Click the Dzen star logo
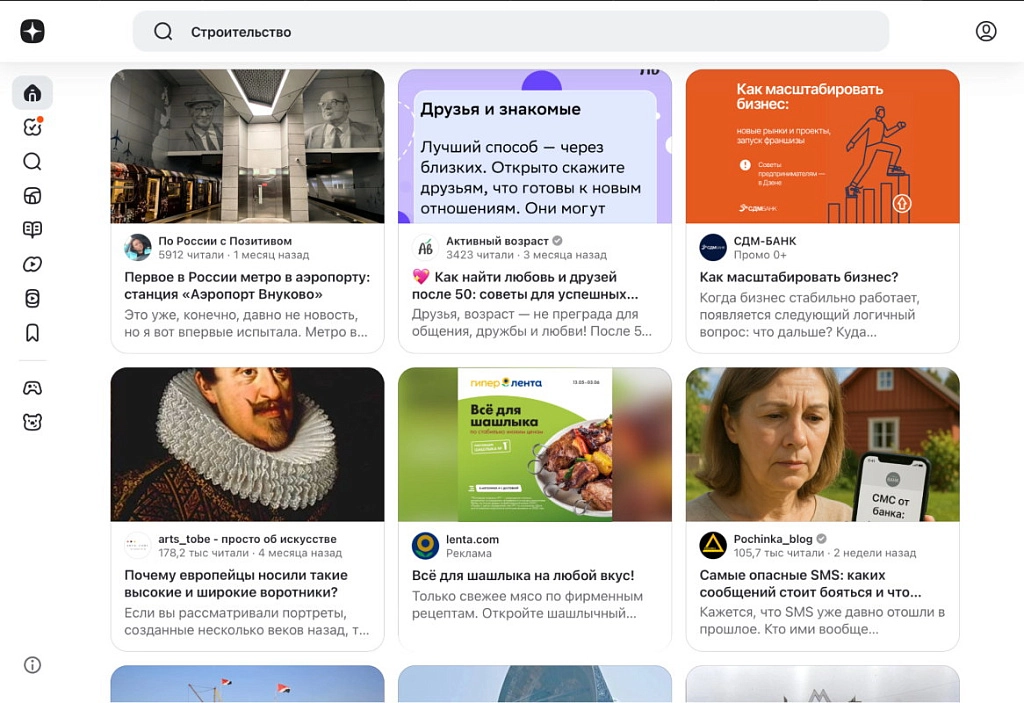The width and height of the screenshot is (1024, 703). [32, 31]
